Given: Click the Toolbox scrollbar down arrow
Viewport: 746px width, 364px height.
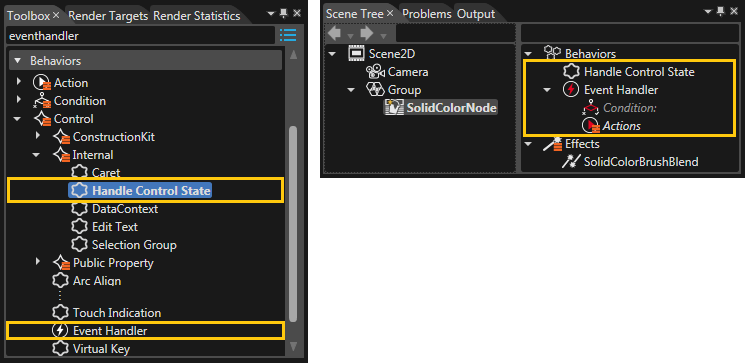Looking at the screenshot, I should click(x=294, y=346).
